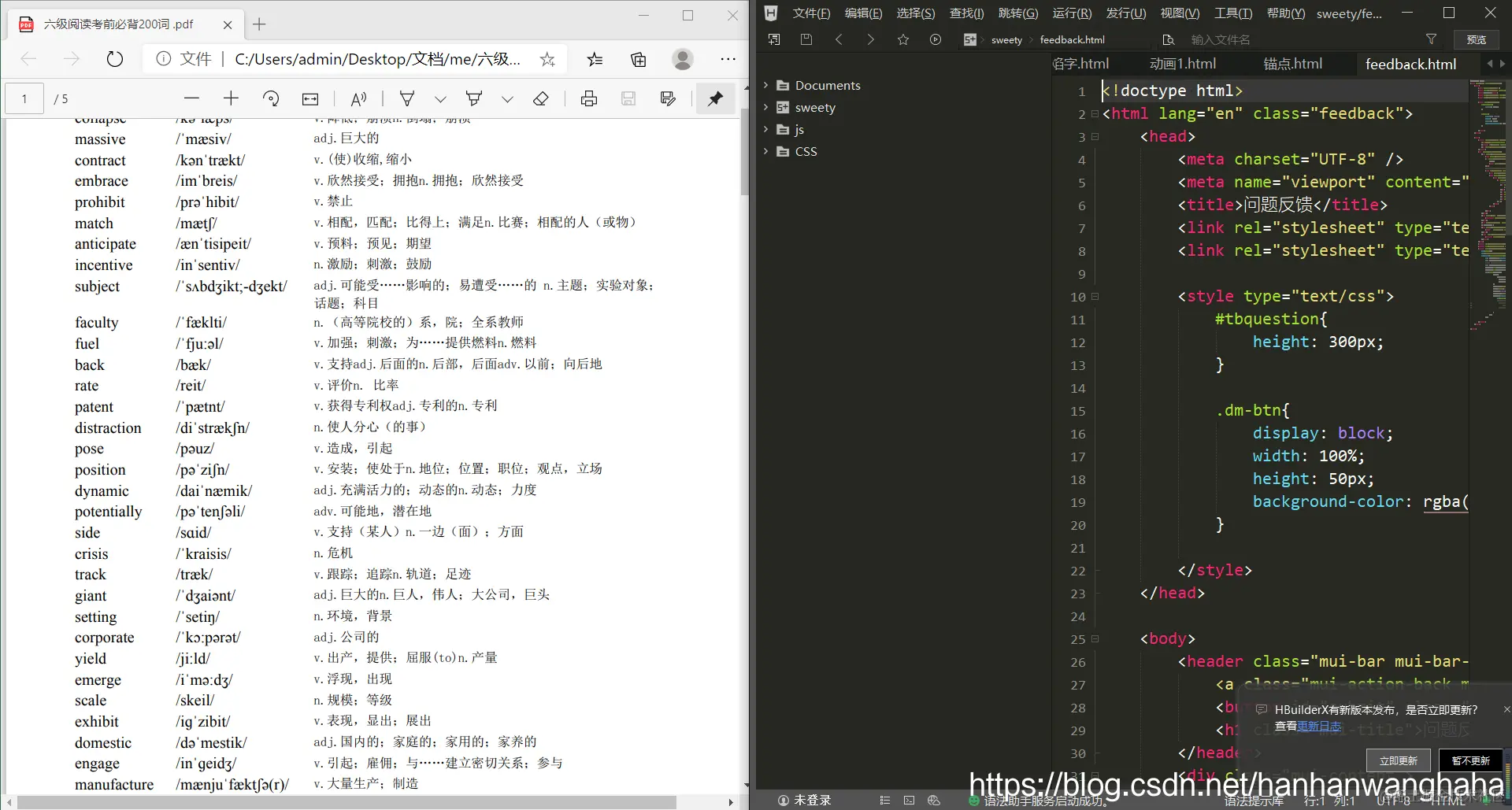Image resolution: width=1512 pixels, height=810 pixels.
Task: Bookmark file with HBuilderX star icon
Action: point(903,39)
